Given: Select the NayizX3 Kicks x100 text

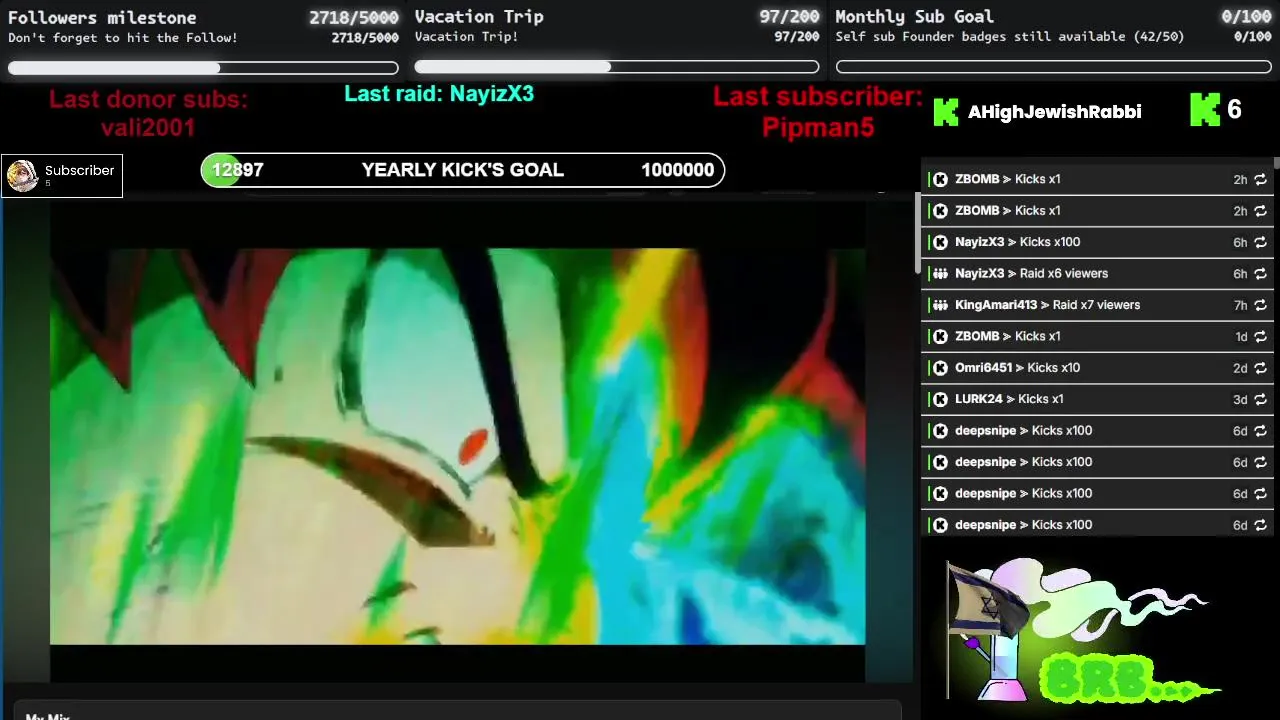Looking at the screenshot, I should tap(1017, 242).
